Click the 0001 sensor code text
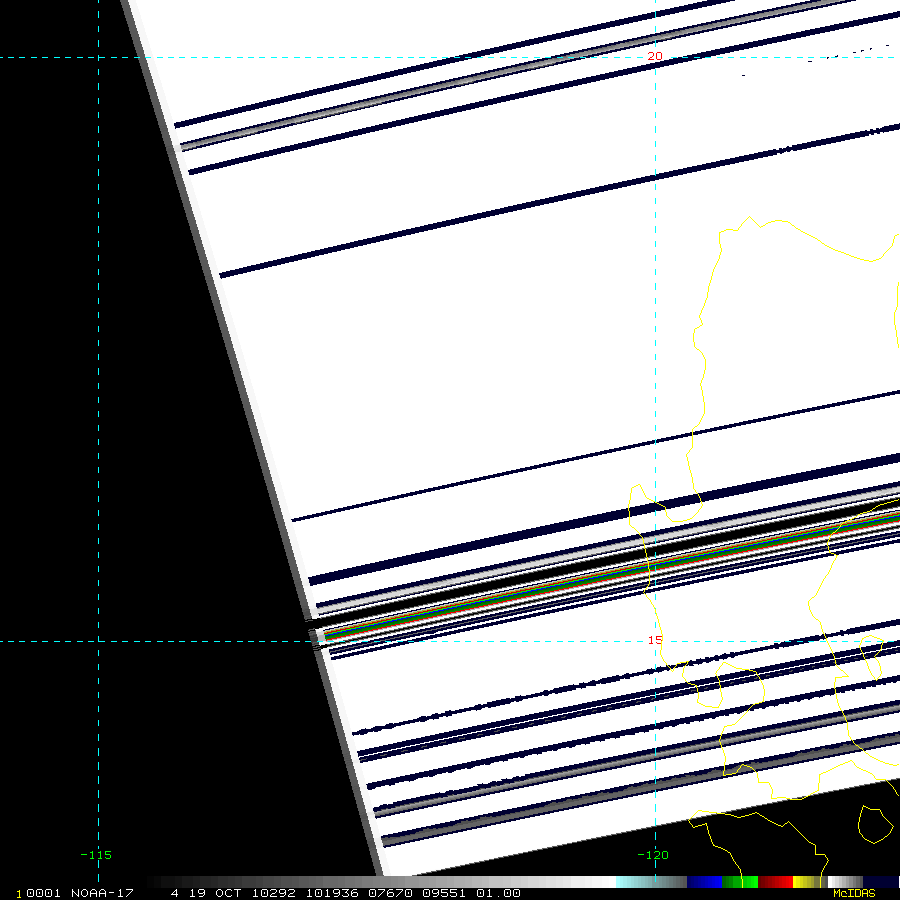This screenshot has height=900, width=900. click(x=44, y=894)
